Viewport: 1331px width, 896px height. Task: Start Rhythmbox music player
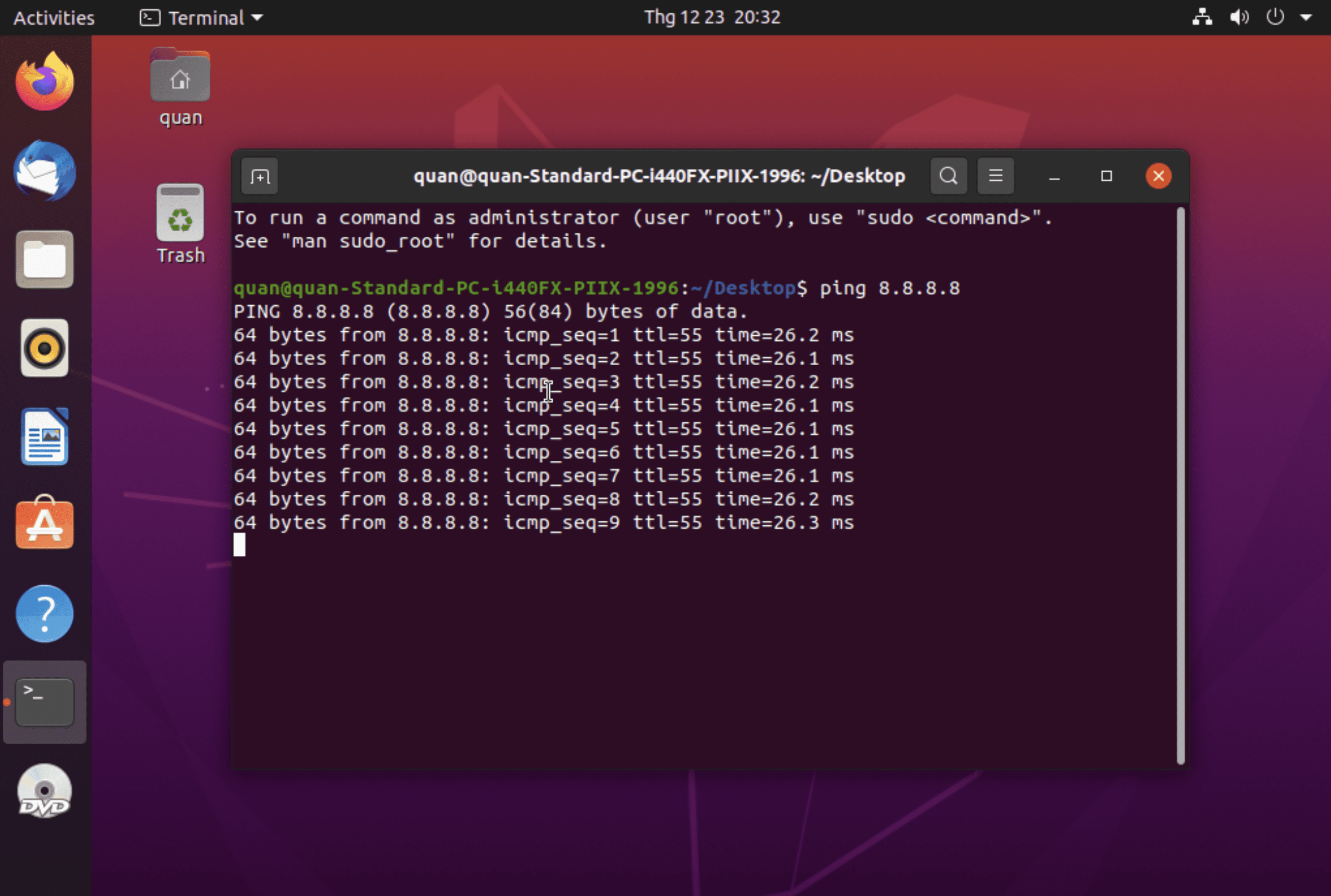pos(44,348)
